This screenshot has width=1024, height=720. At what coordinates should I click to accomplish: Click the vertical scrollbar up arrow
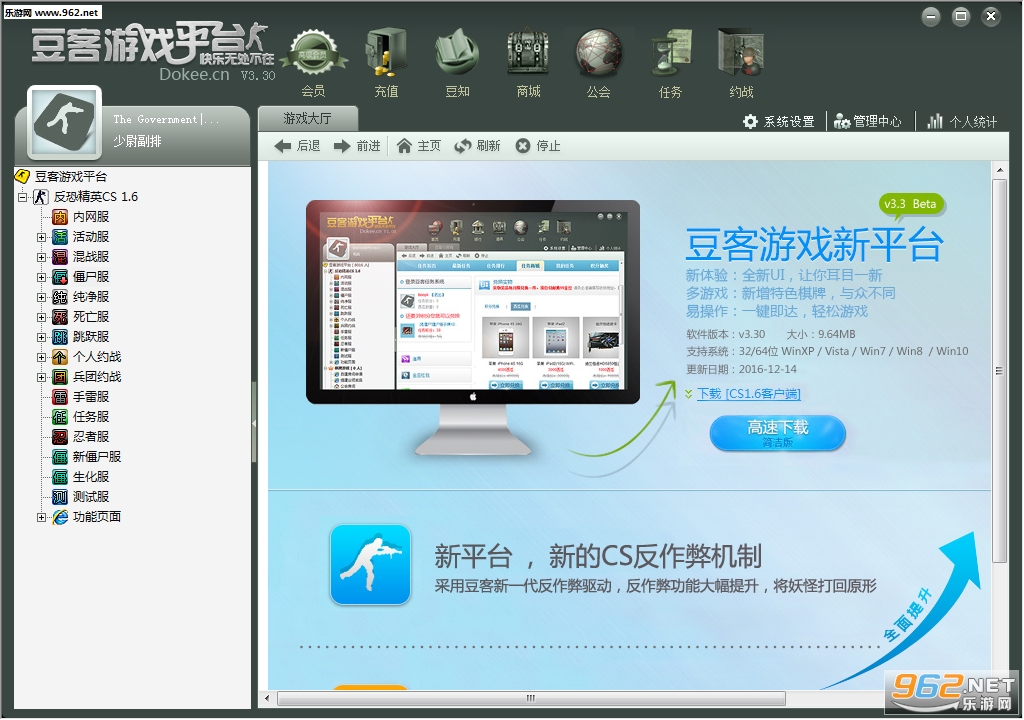pos(999,170)
